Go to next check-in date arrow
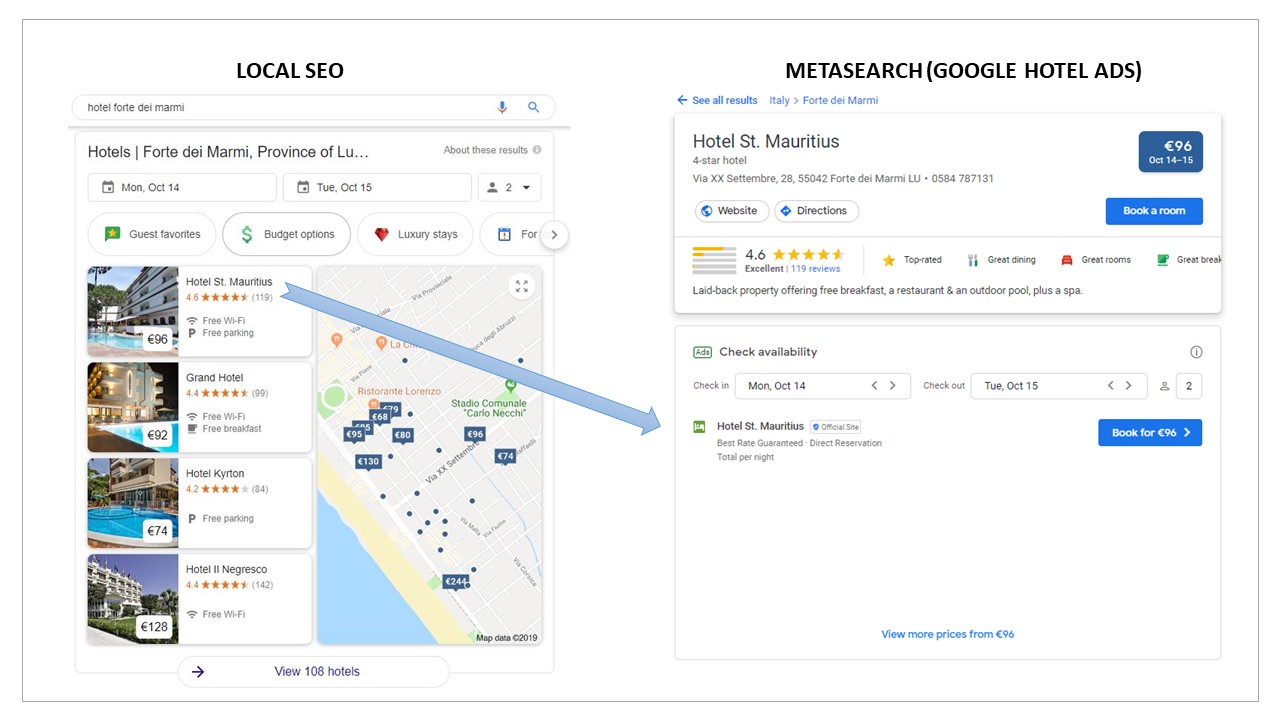1280x720 pixels. click(893, 386)
